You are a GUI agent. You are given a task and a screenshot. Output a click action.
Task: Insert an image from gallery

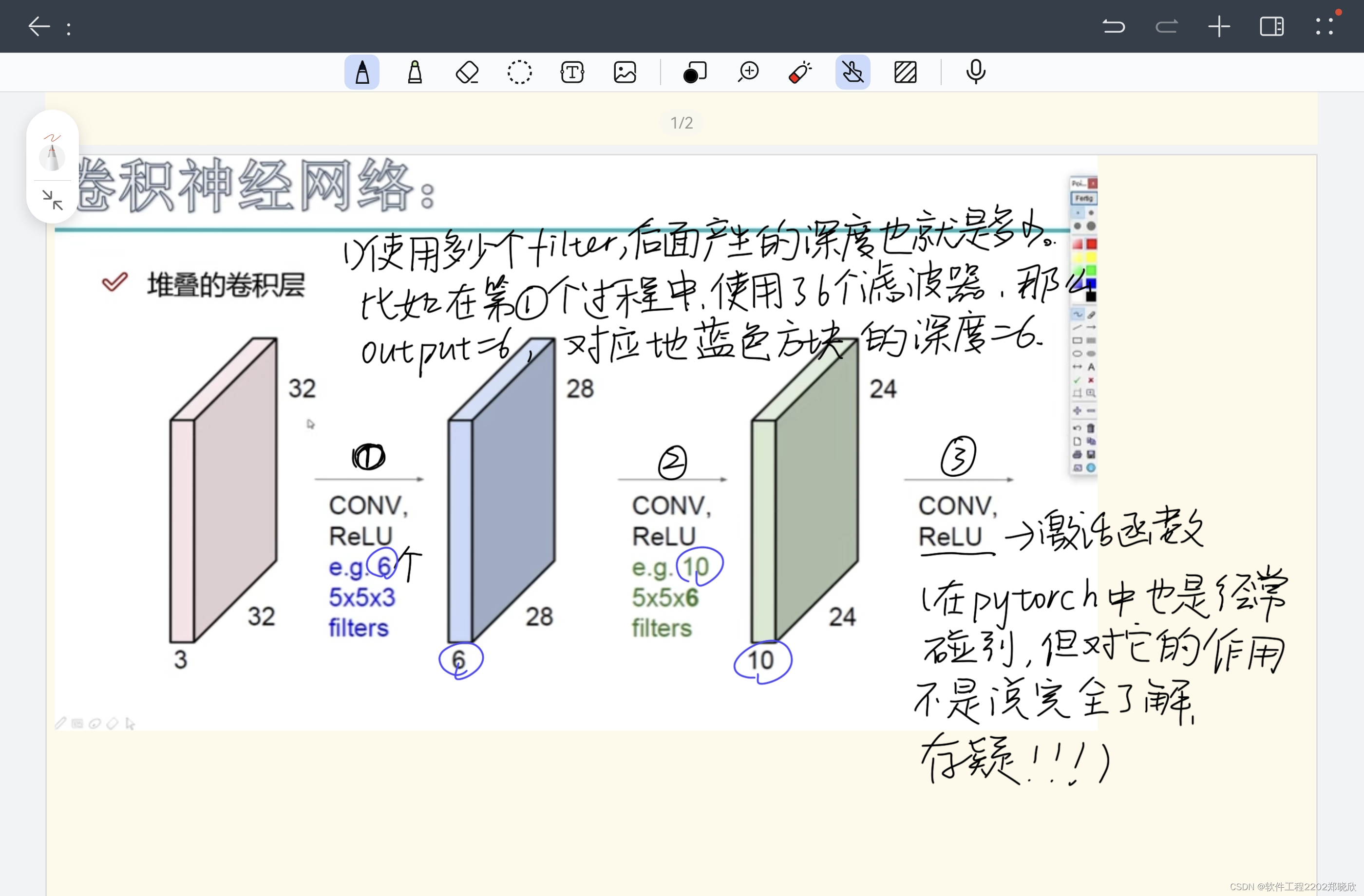coord(625,73)
